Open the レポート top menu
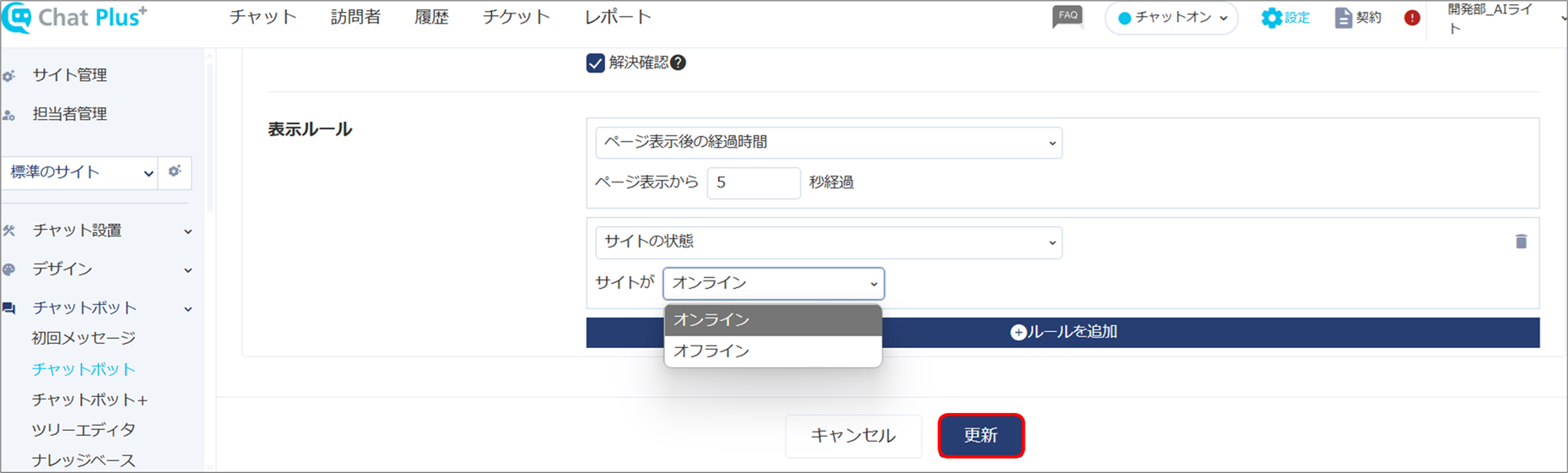Viewport: 1568px width, 473px height. 618,17
